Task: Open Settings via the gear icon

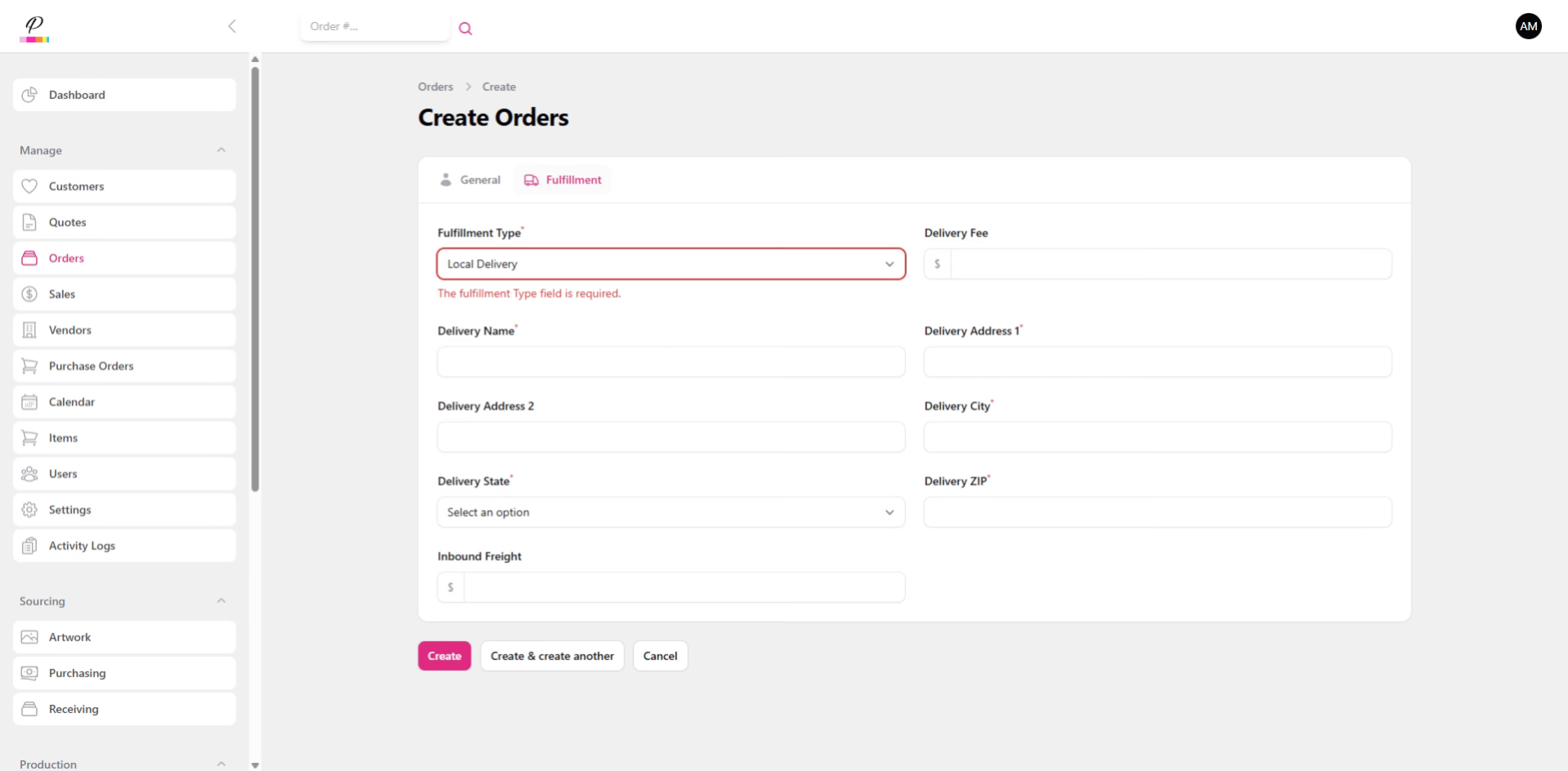Action: click(29, 509)
